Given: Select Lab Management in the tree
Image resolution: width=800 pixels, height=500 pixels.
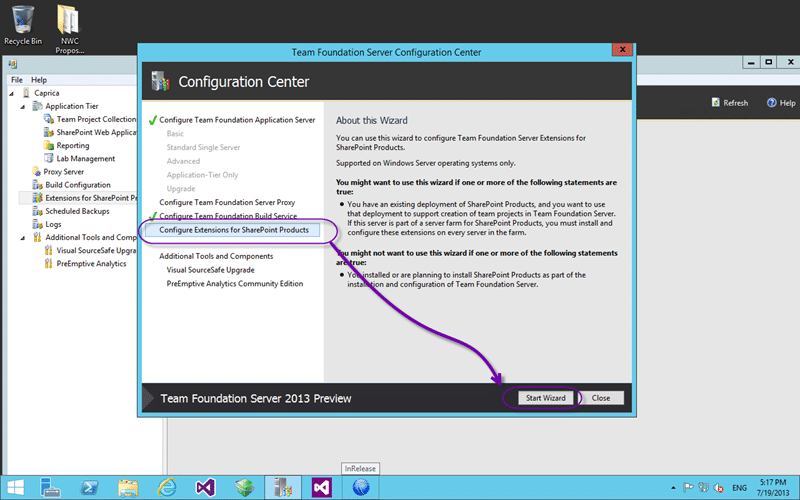Looking at the screenshot, I should click(86, 159).
